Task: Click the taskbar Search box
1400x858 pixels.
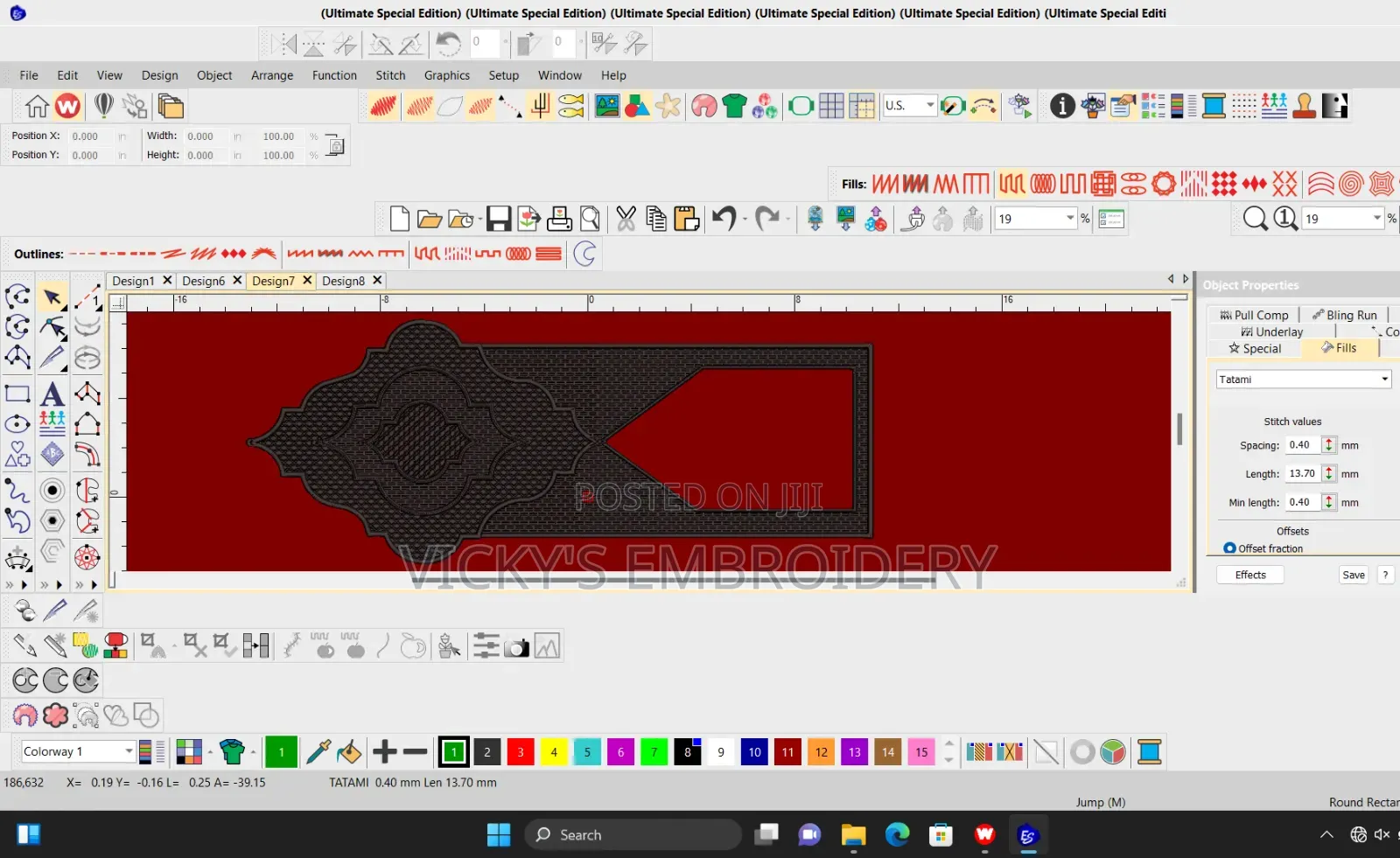Action: (633, 835)
